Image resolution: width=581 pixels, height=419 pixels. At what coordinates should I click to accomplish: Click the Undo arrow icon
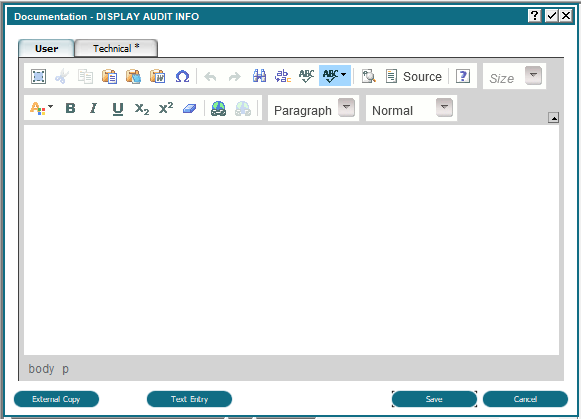tap(210, 77)
